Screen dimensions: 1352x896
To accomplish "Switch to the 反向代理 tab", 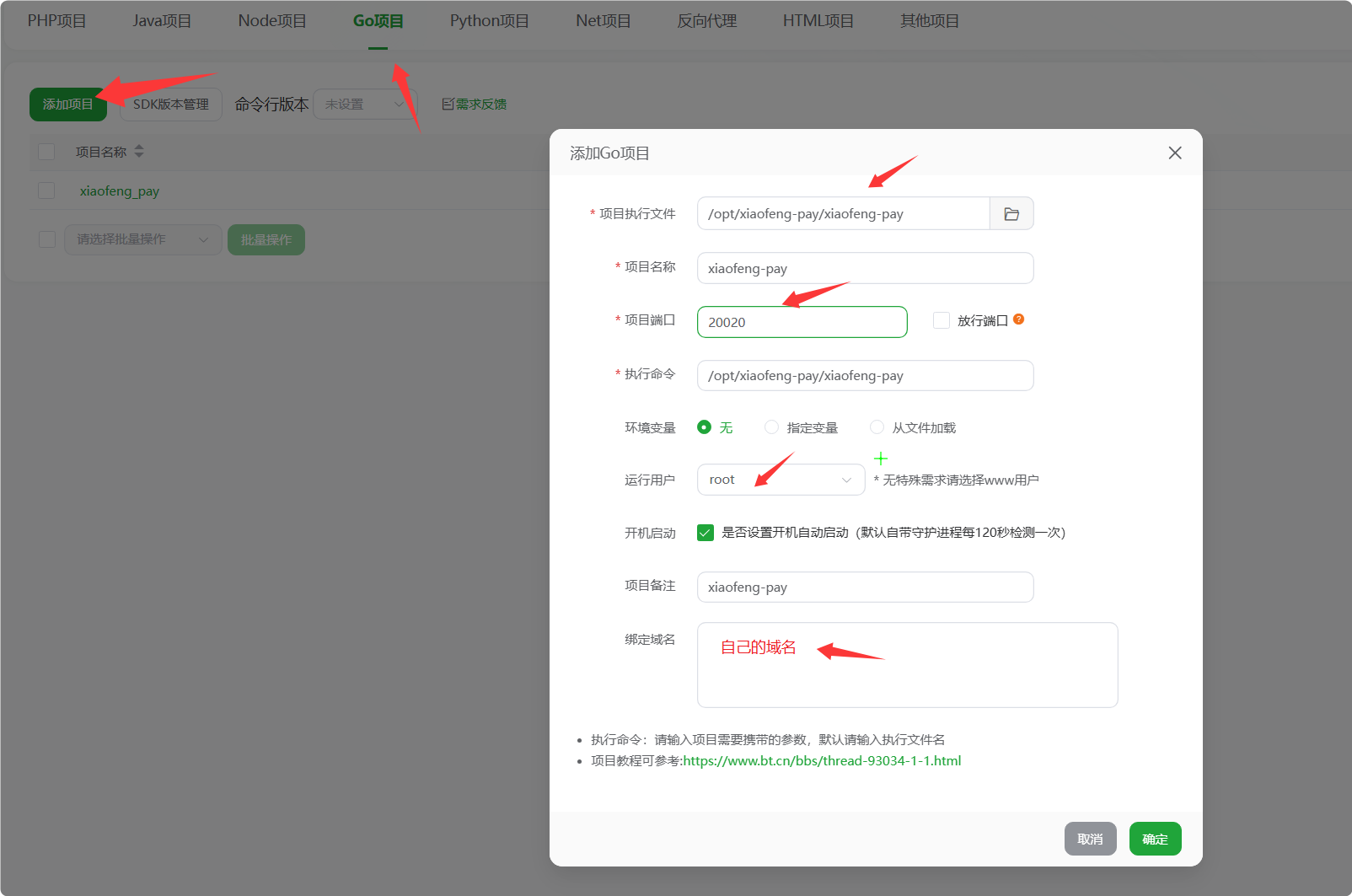I will [706, 20].
